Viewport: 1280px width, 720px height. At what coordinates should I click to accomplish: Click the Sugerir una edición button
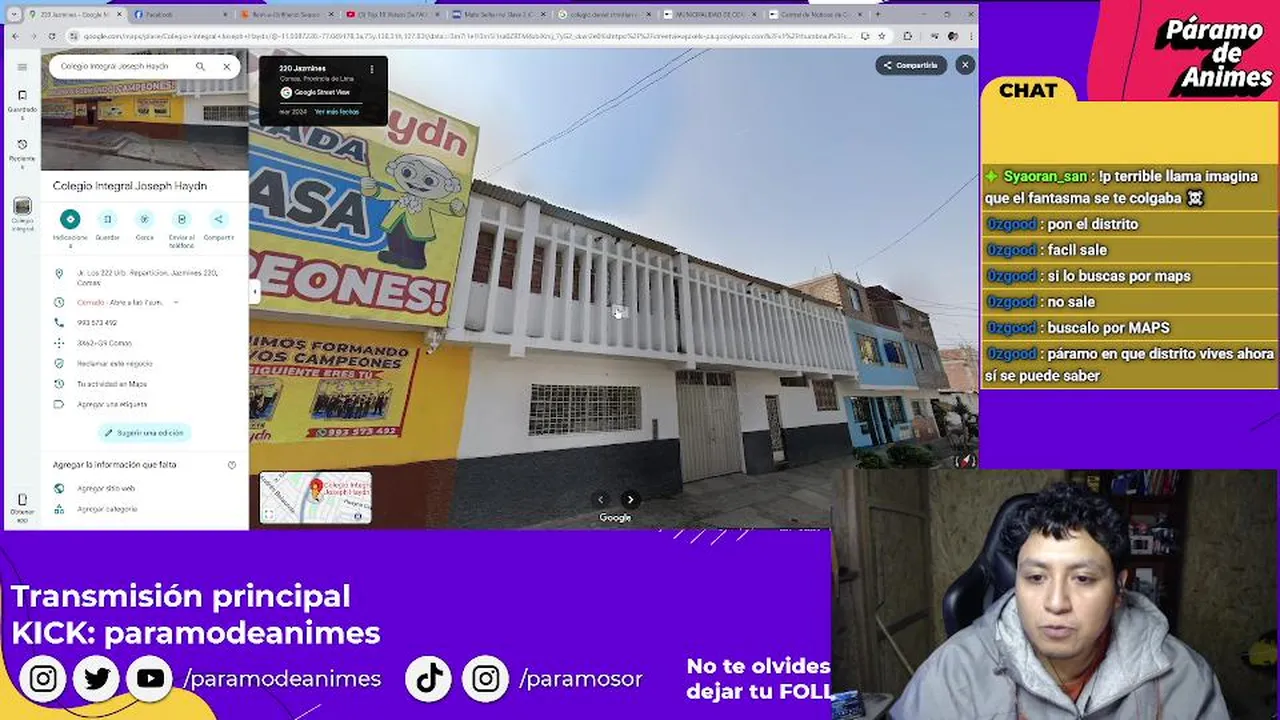(x=145, y=433)
